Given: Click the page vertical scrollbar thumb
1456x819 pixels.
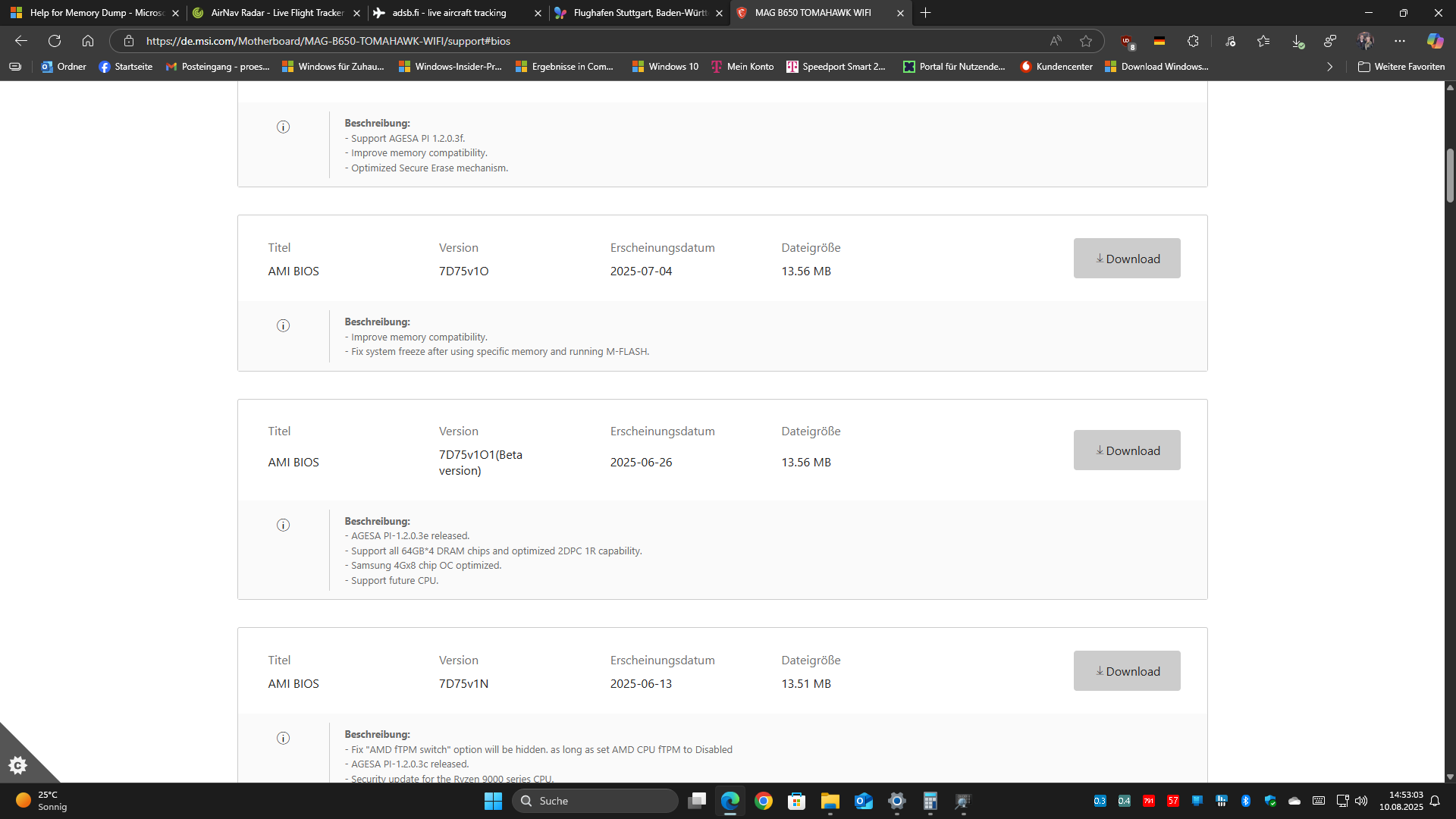Looking at the screenshot, I should tap(1450, 175).
